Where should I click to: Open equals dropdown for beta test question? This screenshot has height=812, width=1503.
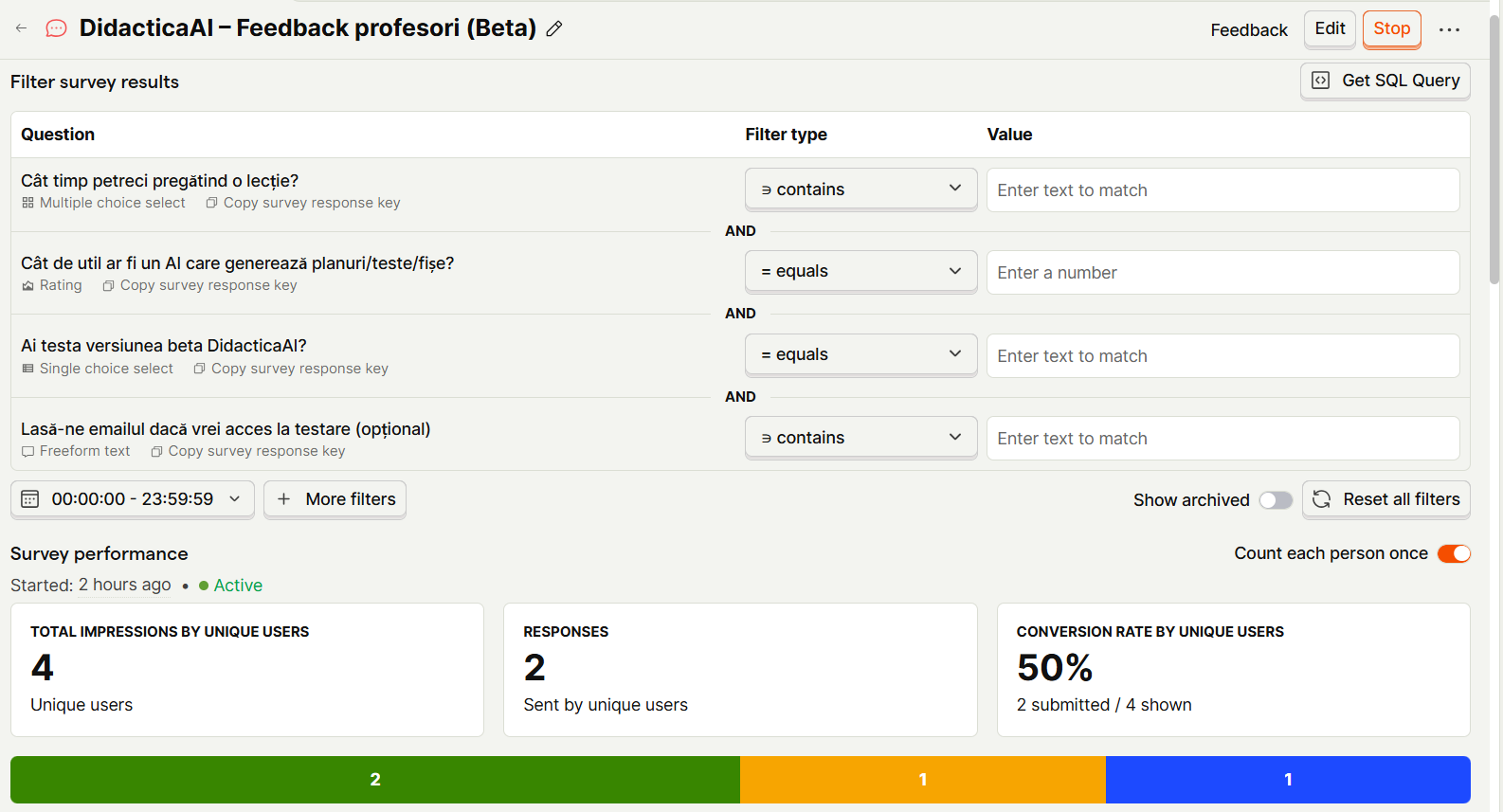click(x=860, y=354)
